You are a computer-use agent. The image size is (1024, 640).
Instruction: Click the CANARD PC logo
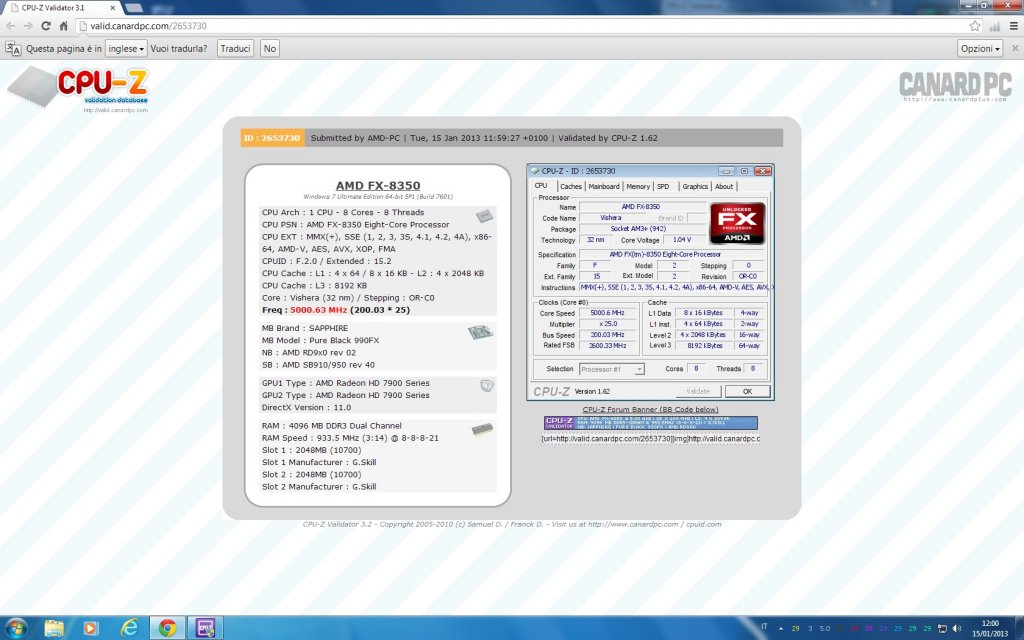[955, 86]
